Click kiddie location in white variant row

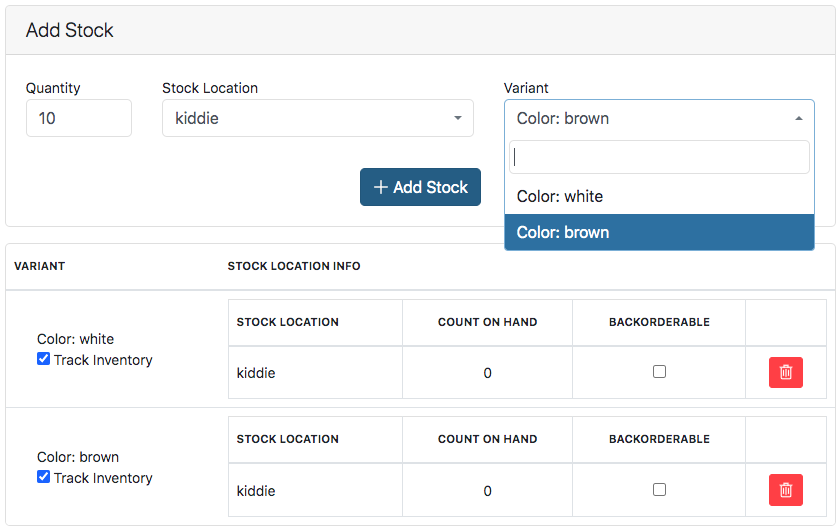256,373
